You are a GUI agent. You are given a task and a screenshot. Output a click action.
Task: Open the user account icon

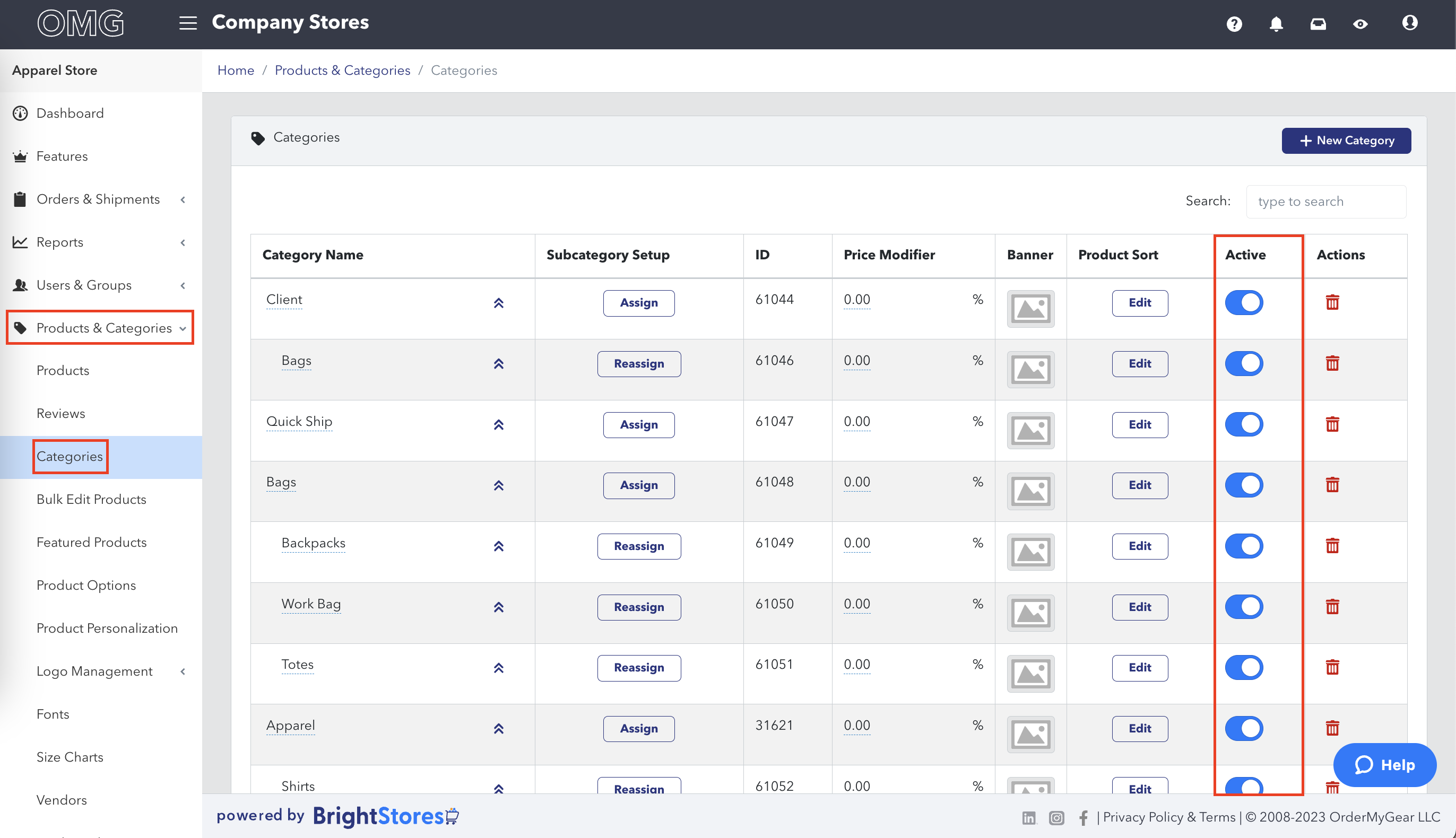coord(1409,22)
